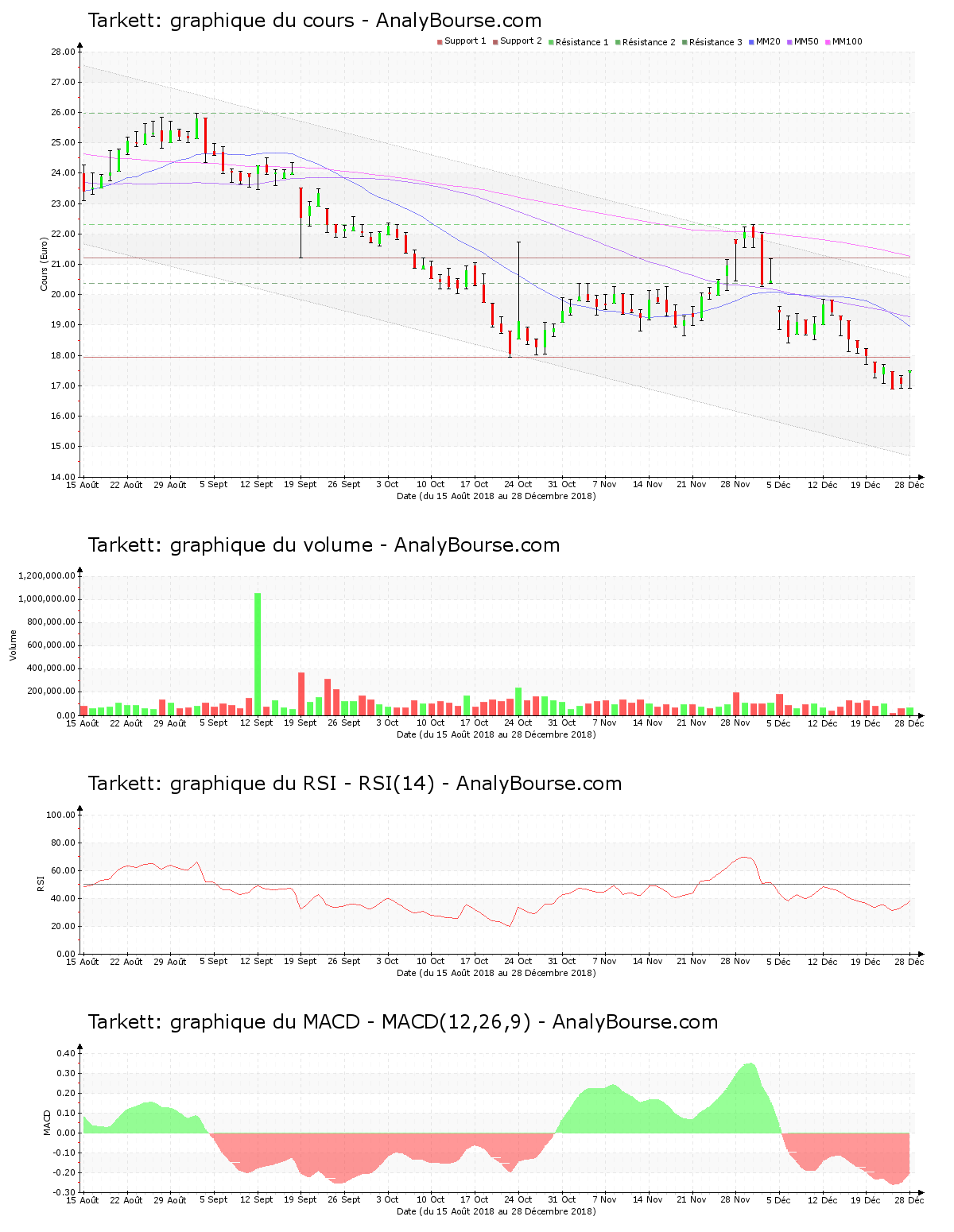Click the '15 Août' date under the RSI chart
This screenshot has width=954, height=1232.
click(83, 961)
